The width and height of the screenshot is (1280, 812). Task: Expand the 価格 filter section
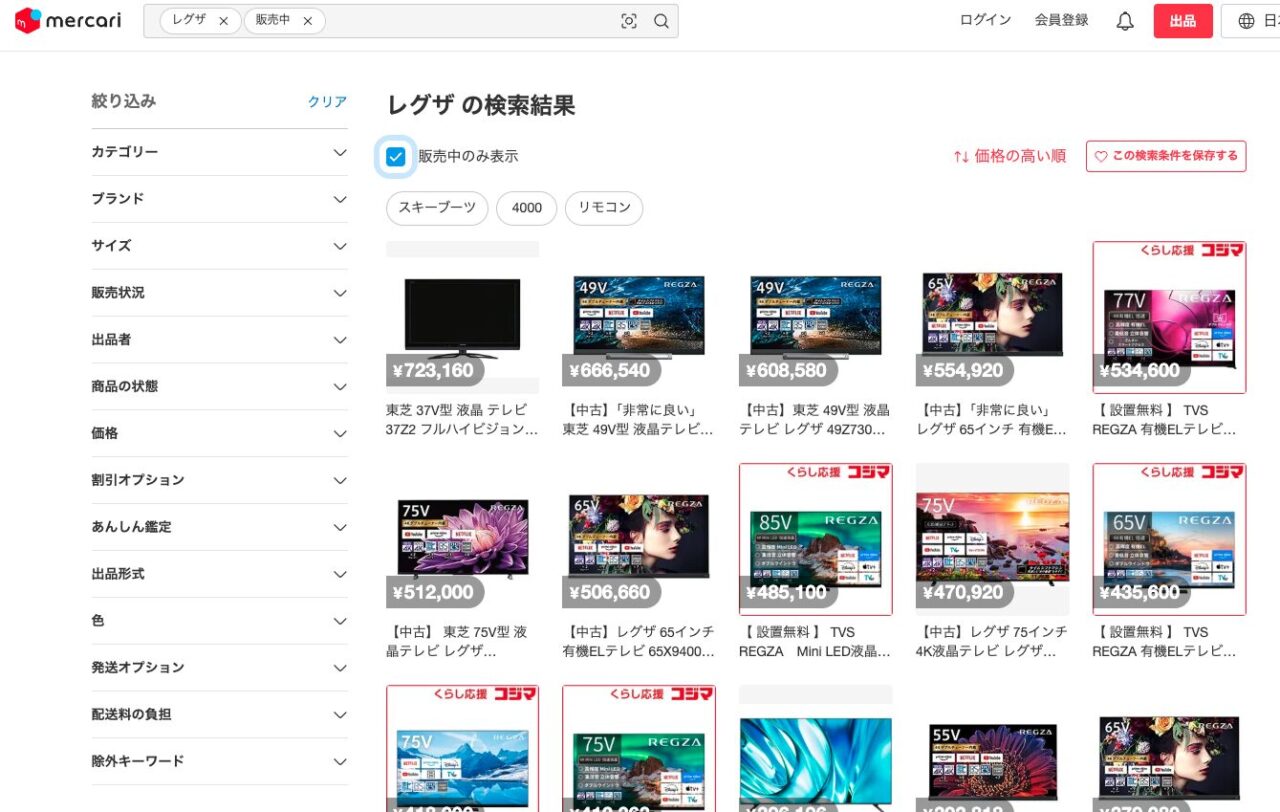(x=340, y=433)
